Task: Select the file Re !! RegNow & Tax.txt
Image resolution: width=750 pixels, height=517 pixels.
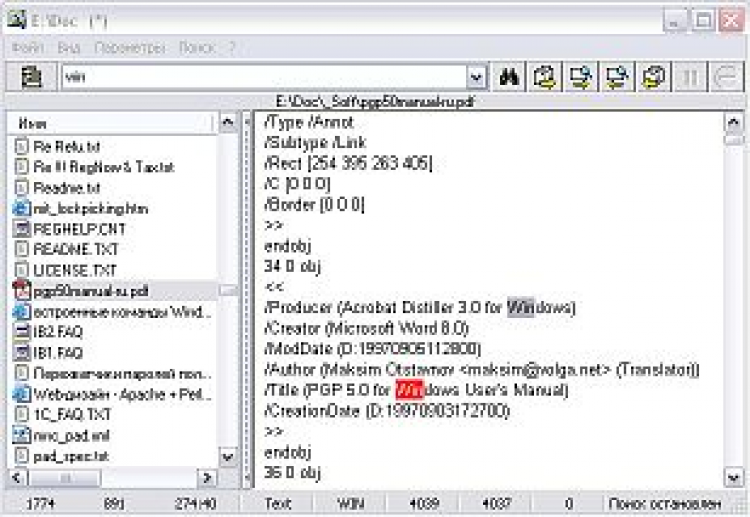Action: [x=103, y=167]
